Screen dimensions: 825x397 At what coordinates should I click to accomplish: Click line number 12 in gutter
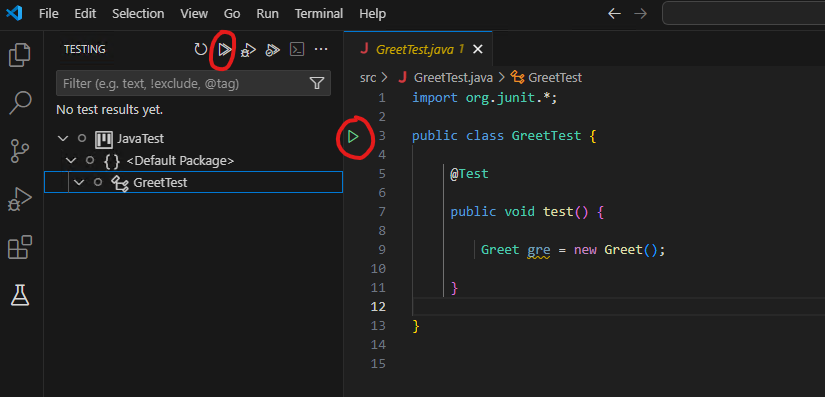click(x=378, y=307)
